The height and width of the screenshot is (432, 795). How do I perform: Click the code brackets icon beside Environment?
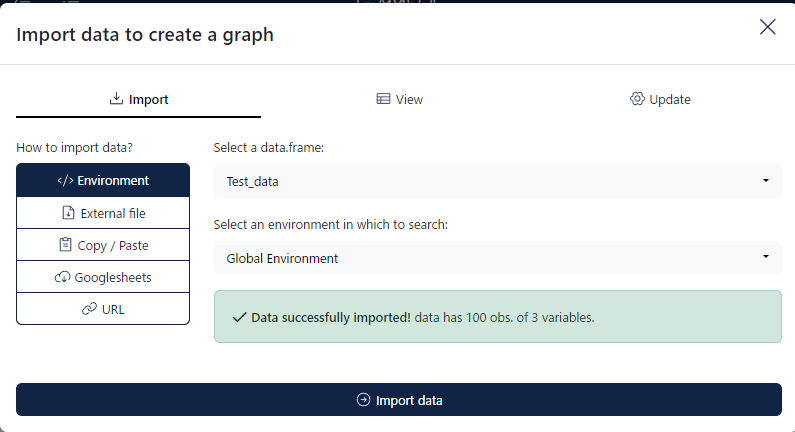pos(65,181)
